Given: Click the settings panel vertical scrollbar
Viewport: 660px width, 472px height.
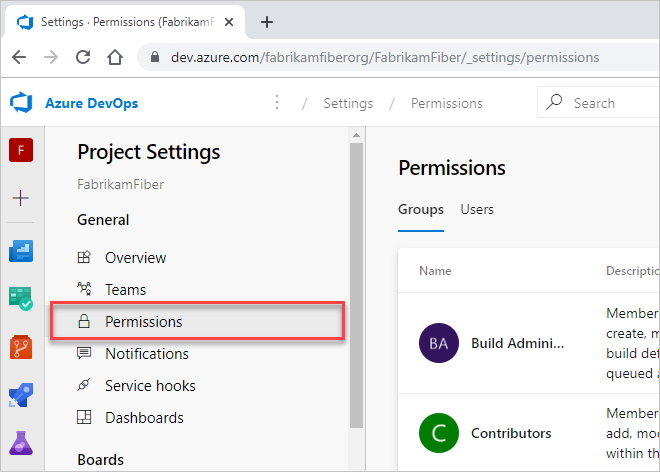Looking at the screenshot, I should 357,285.
